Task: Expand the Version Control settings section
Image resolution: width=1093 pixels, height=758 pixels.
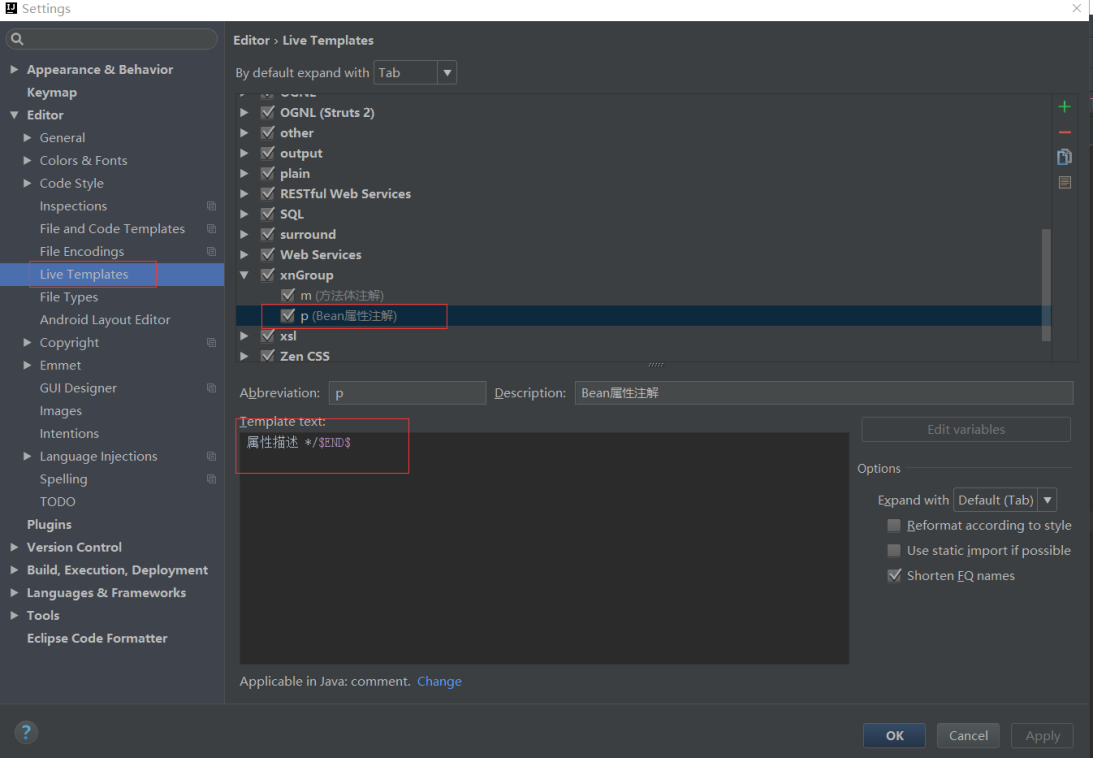Action: (x=14, y=547)
